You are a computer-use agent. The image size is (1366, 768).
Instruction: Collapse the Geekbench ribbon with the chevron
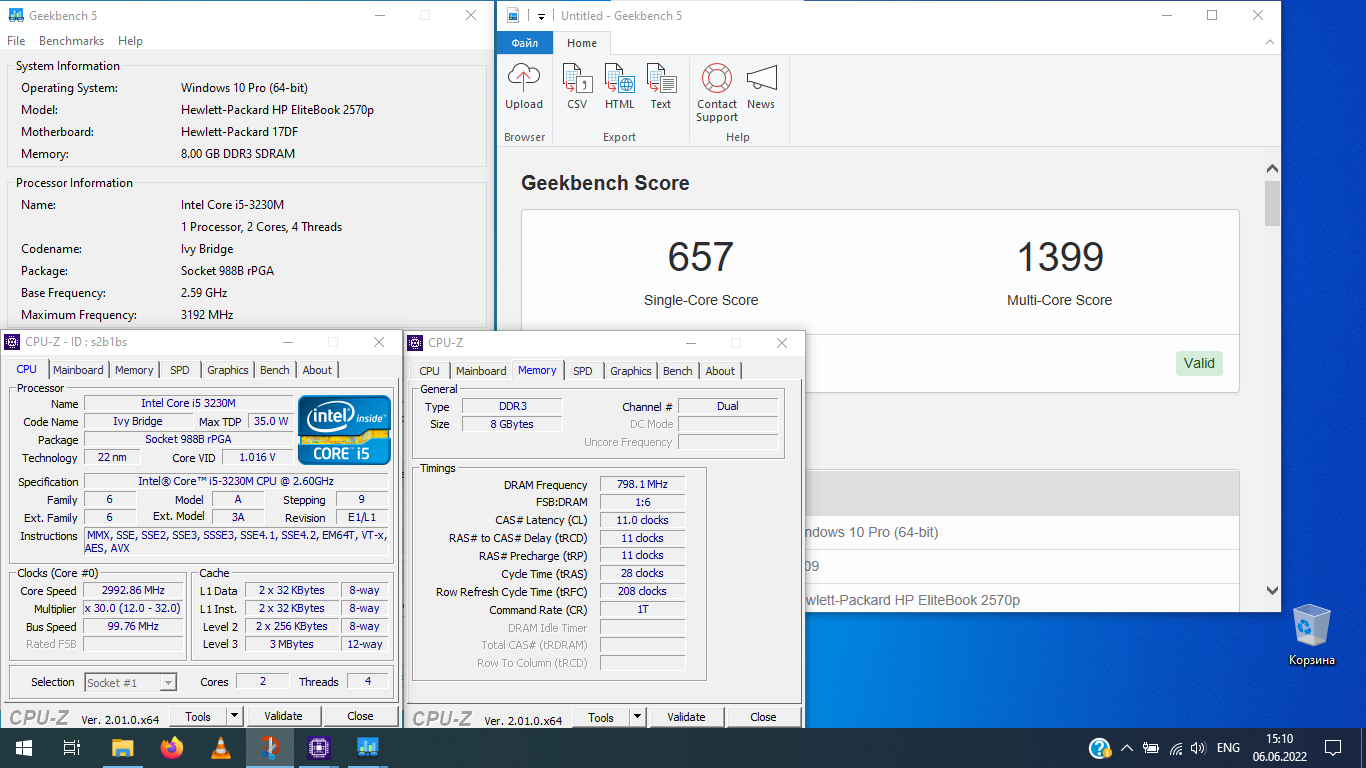[1268, 43]
